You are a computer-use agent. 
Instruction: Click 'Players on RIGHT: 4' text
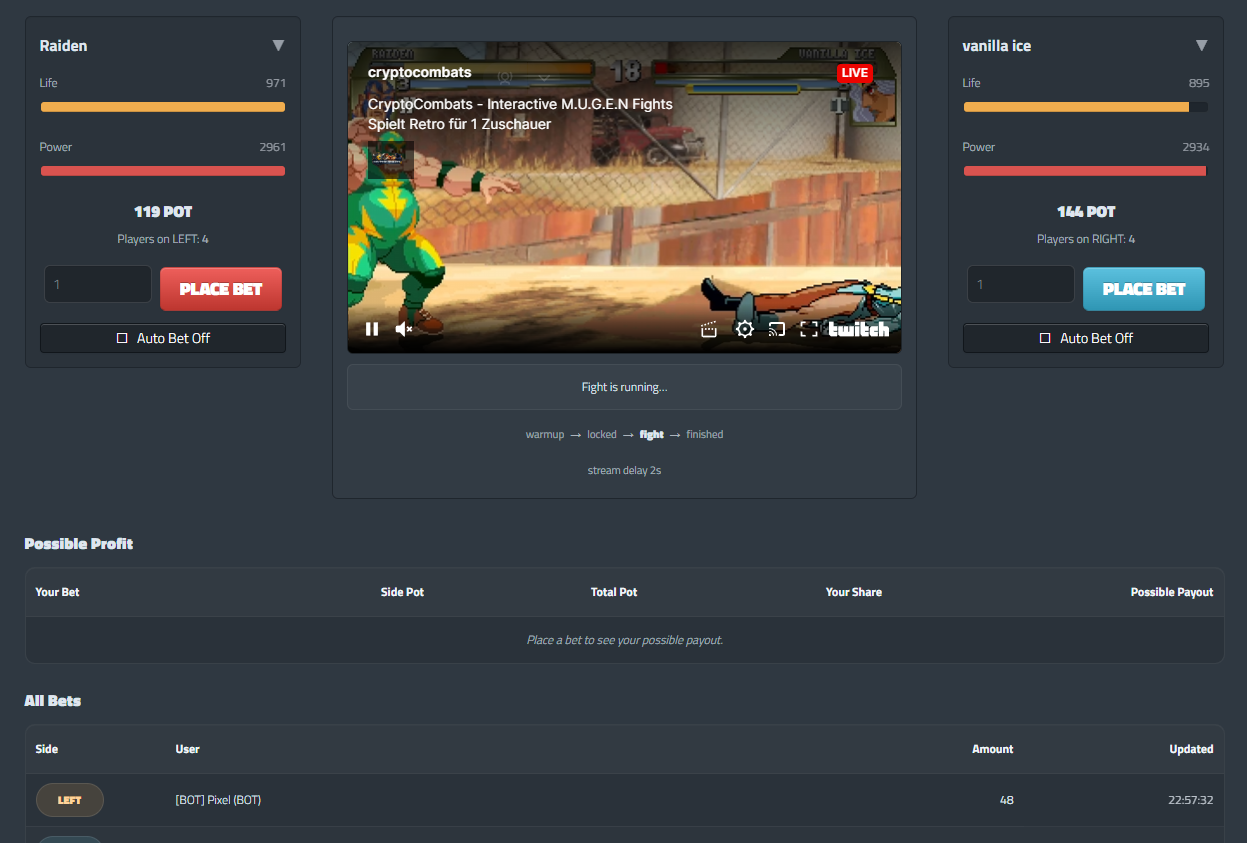(1086, 239)
